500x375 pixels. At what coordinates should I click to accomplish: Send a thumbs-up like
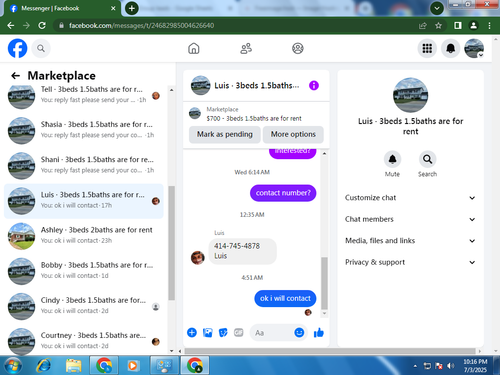(x=319, y=333)
